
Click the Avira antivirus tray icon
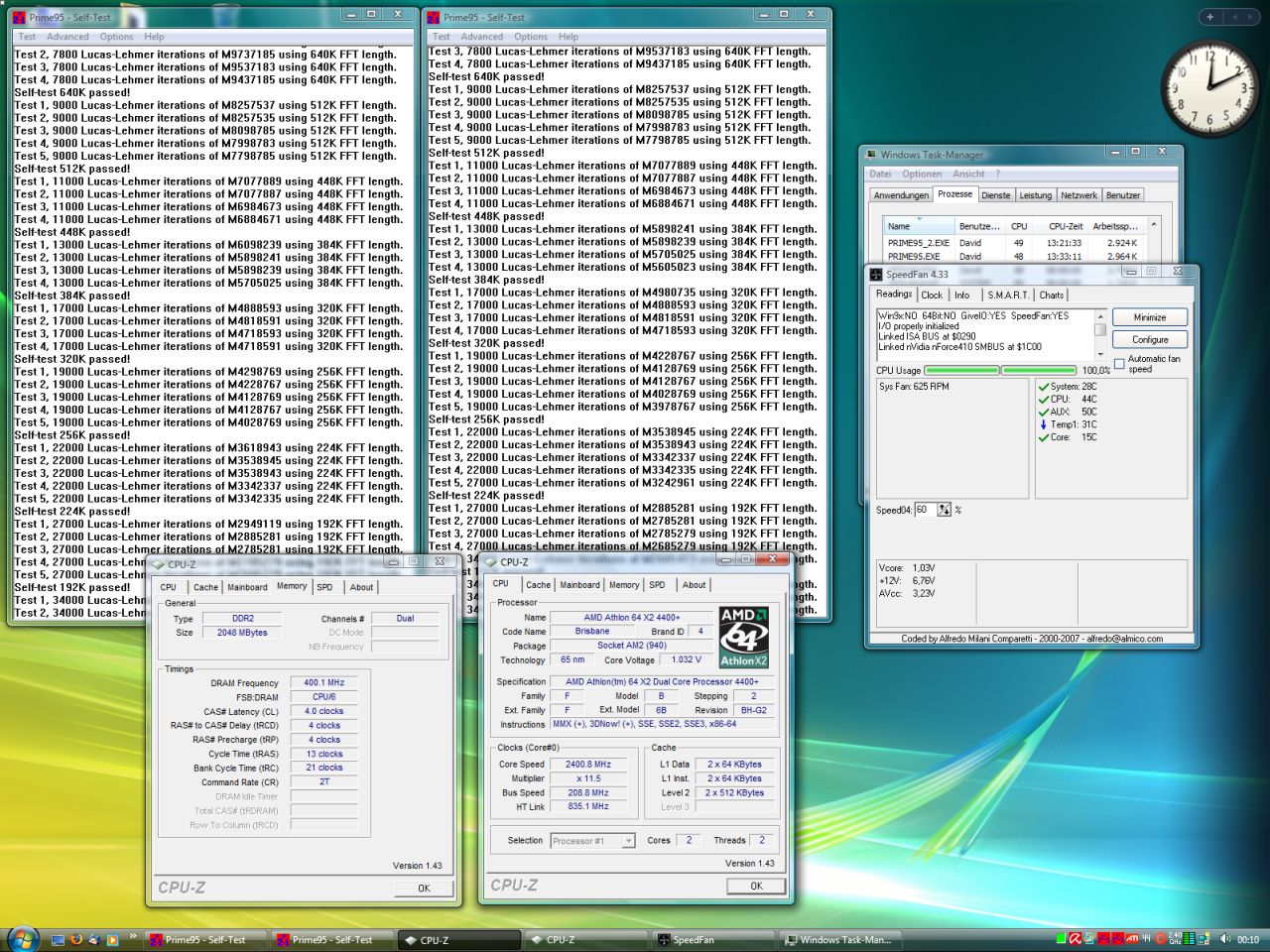1075,939
